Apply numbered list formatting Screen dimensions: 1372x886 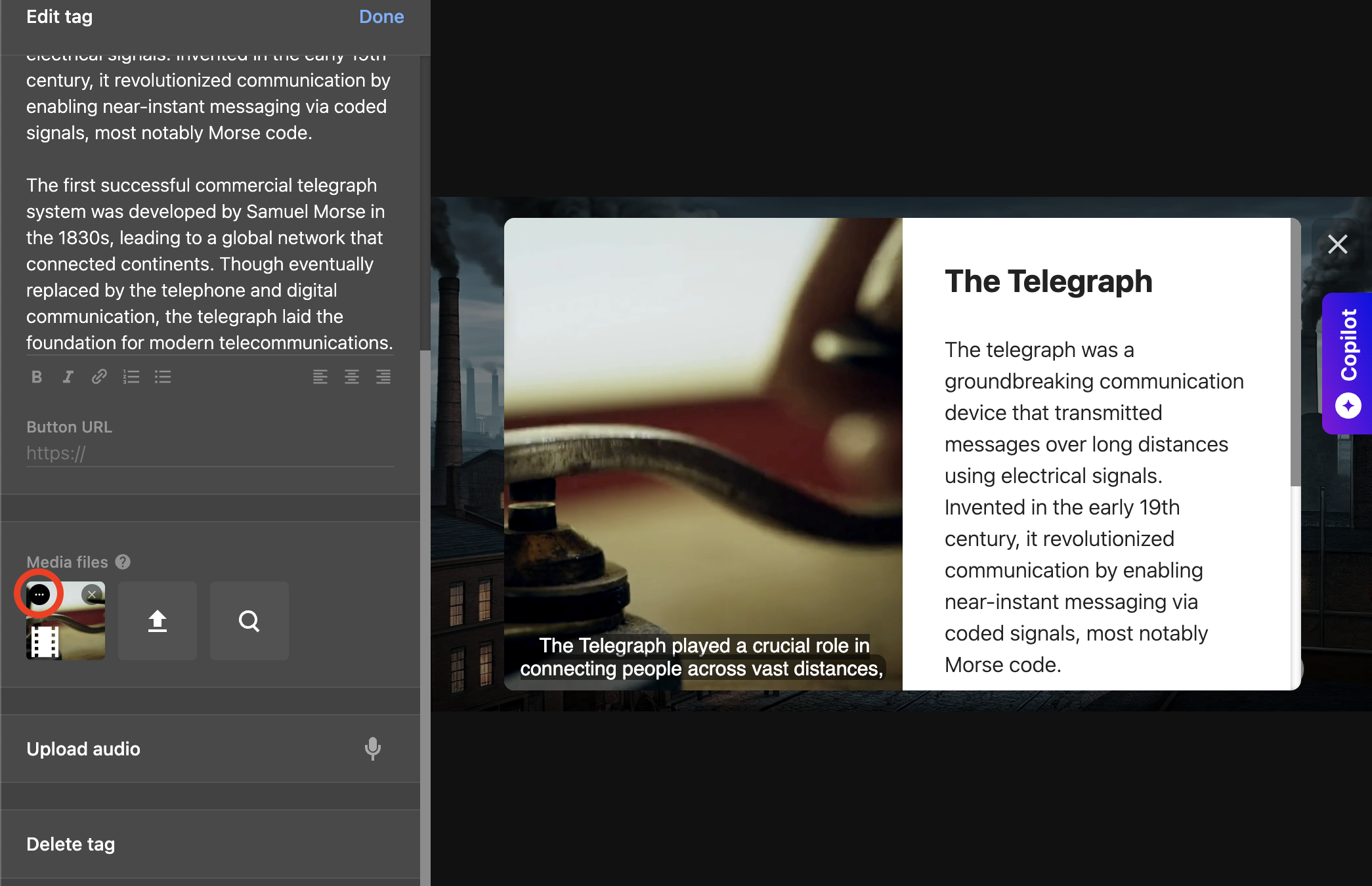pos(131,377)
